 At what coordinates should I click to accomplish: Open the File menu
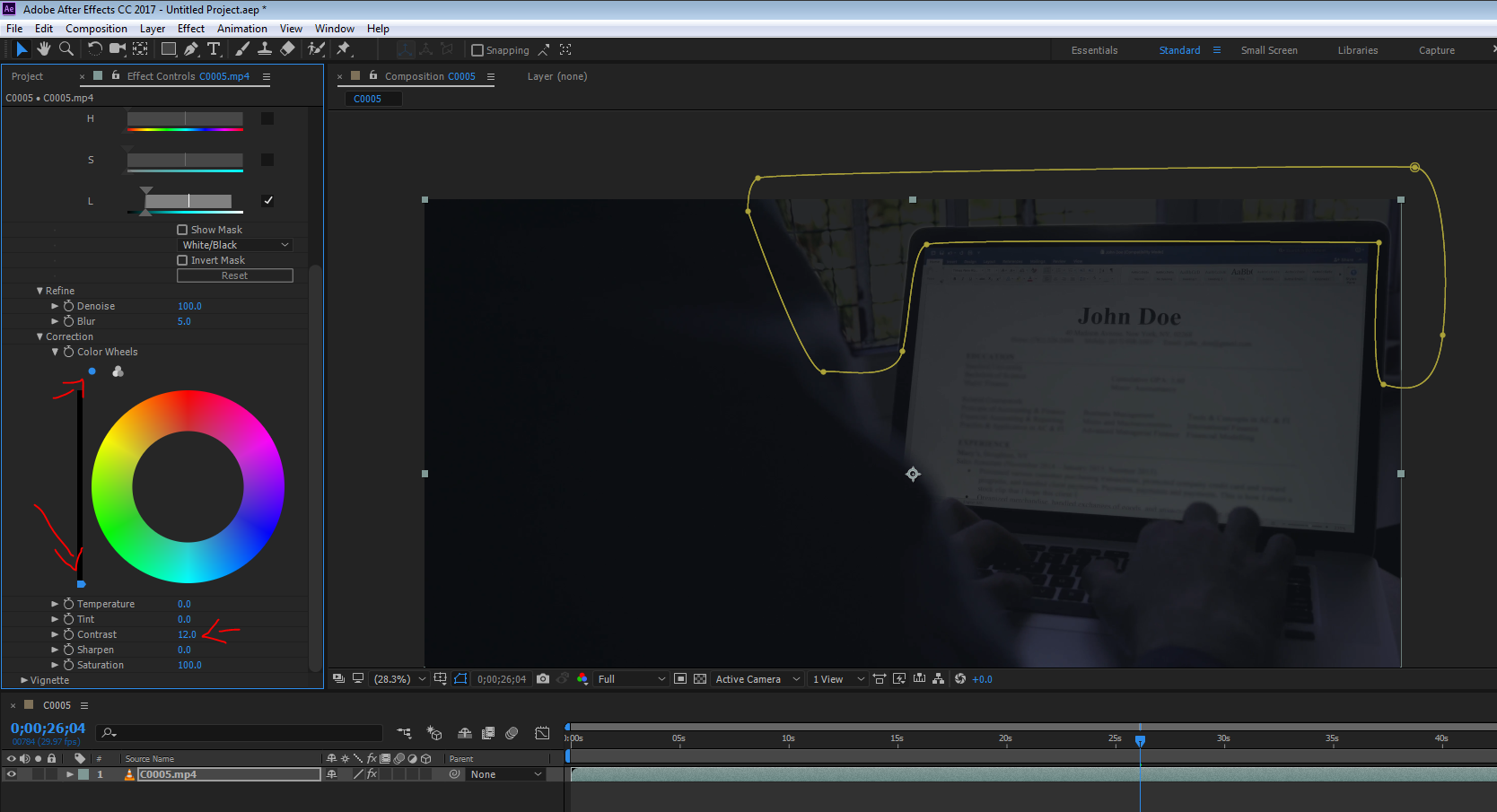14,29
